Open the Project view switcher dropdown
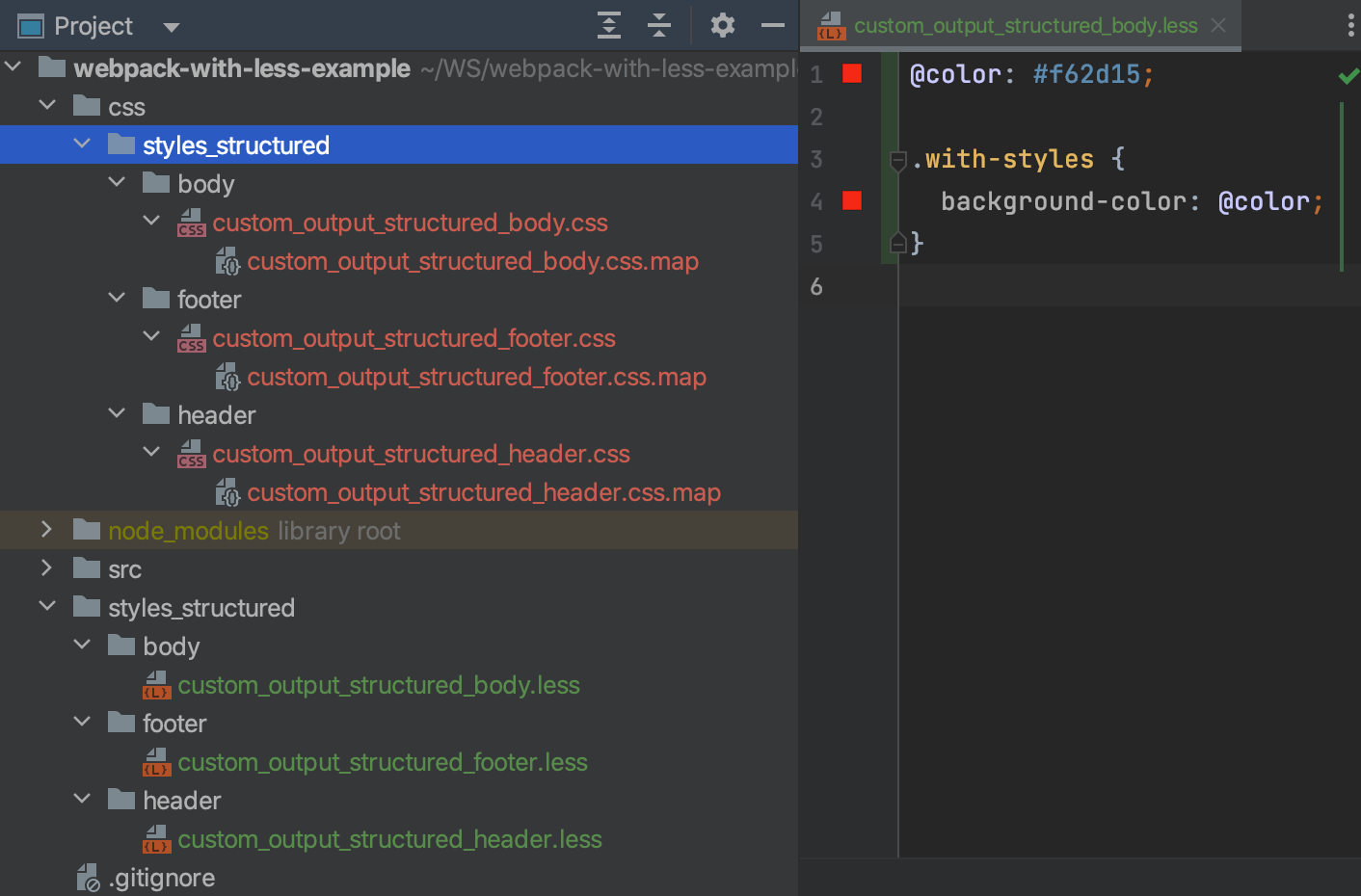 tap(170, 26)
